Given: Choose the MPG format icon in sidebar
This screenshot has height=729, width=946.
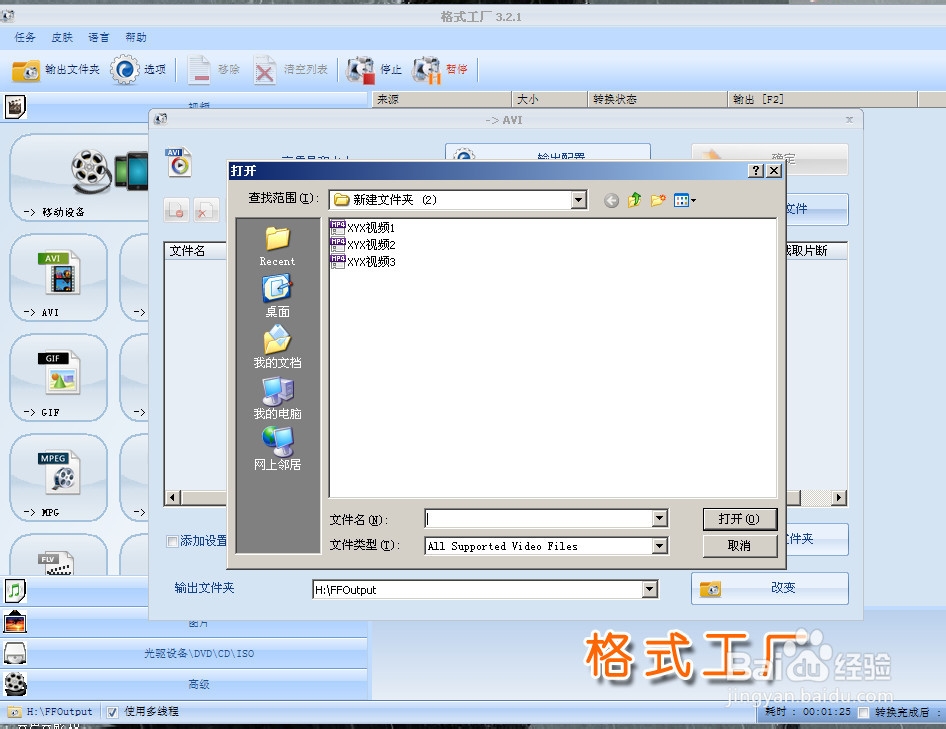Looking at the screenshot, I should click(59, 473).
